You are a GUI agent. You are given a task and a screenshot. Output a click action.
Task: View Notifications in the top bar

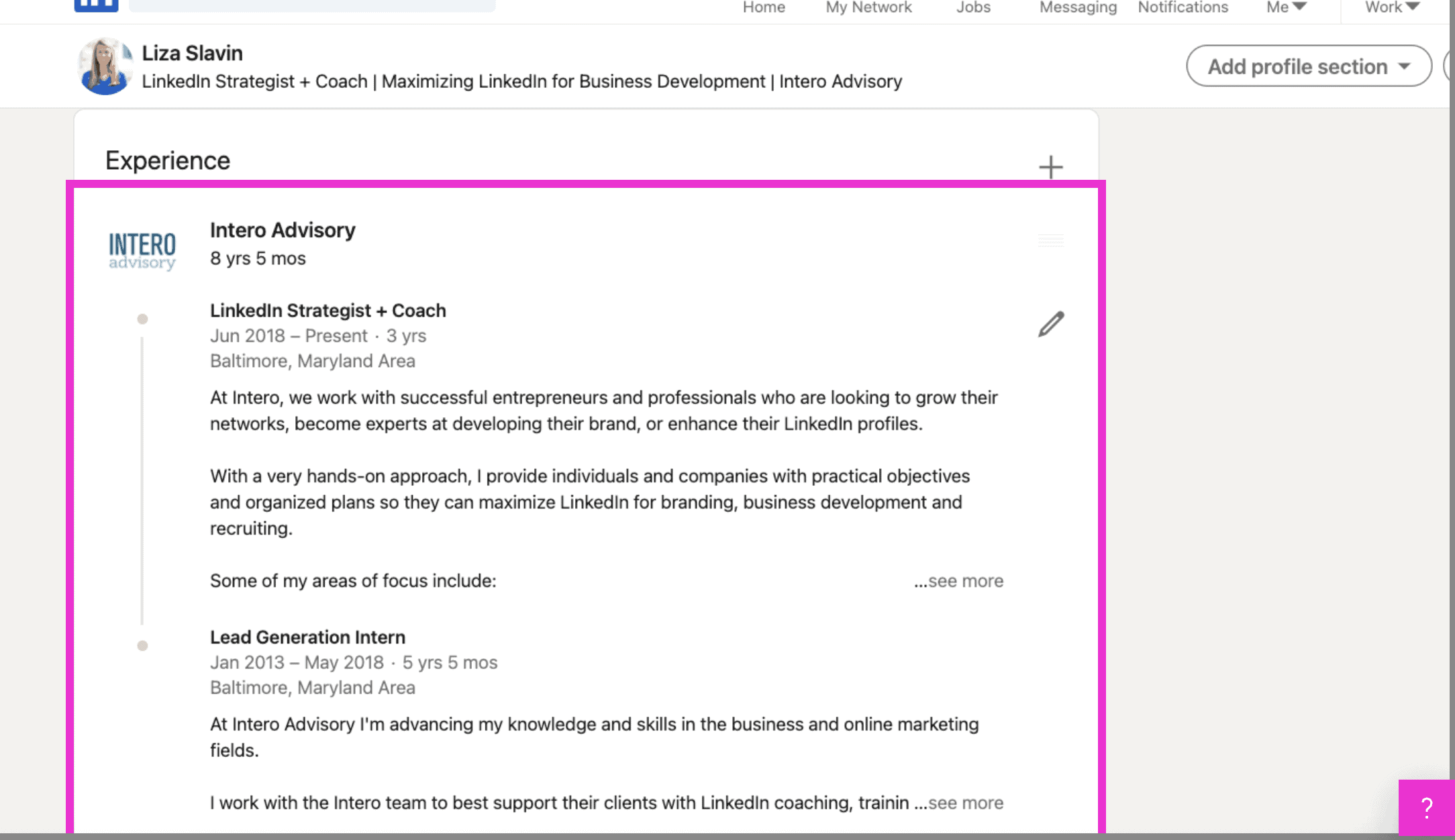(x=1183, y=7)
